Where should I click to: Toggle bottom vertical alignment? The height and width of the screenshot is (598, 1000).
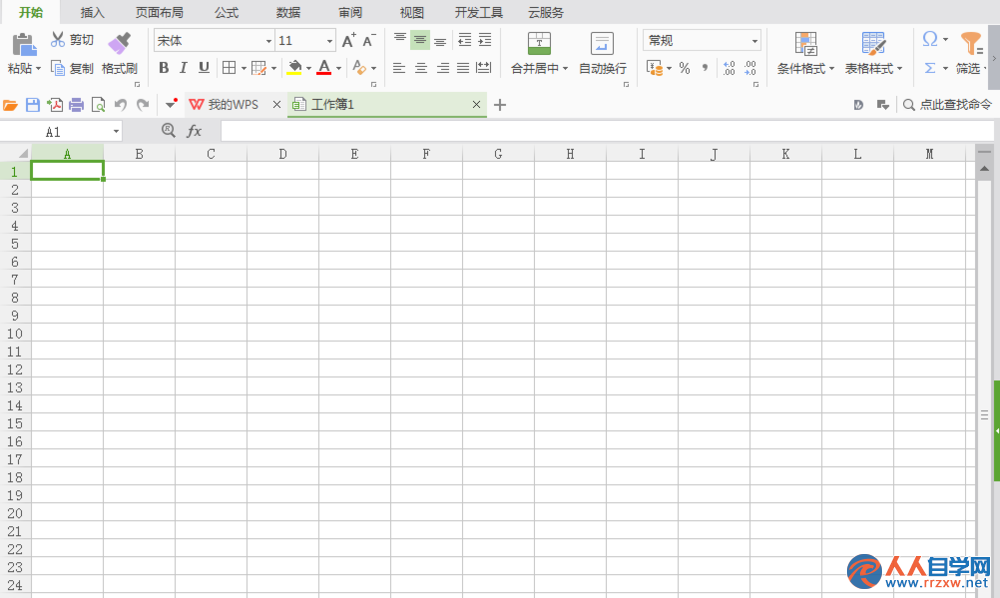pyautogui.click(x=440, y=41)
